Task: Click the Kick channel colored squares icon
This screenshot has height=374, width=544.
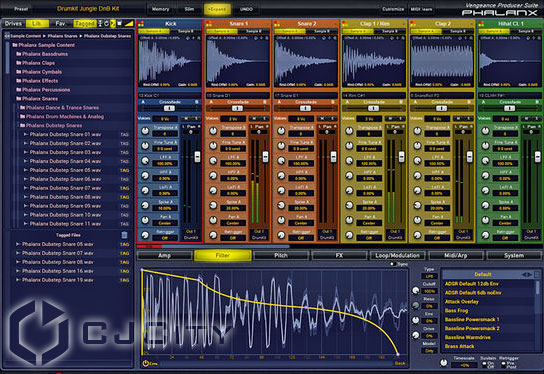Action: click(x=141, y=24)
